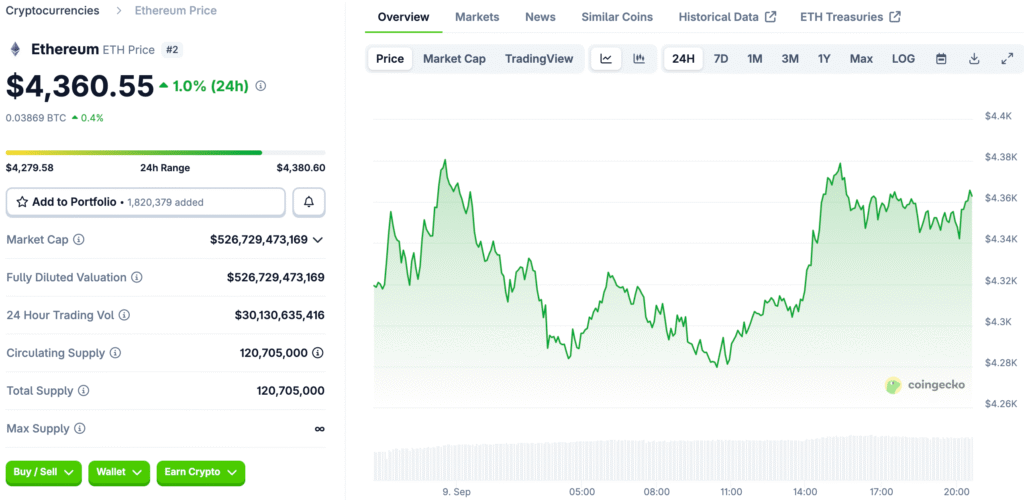Image resolution: width=1024 pixels, height=500 pixels.
Task: Click the info icon beside 24h percentage
Action: (x=261, y=86)
